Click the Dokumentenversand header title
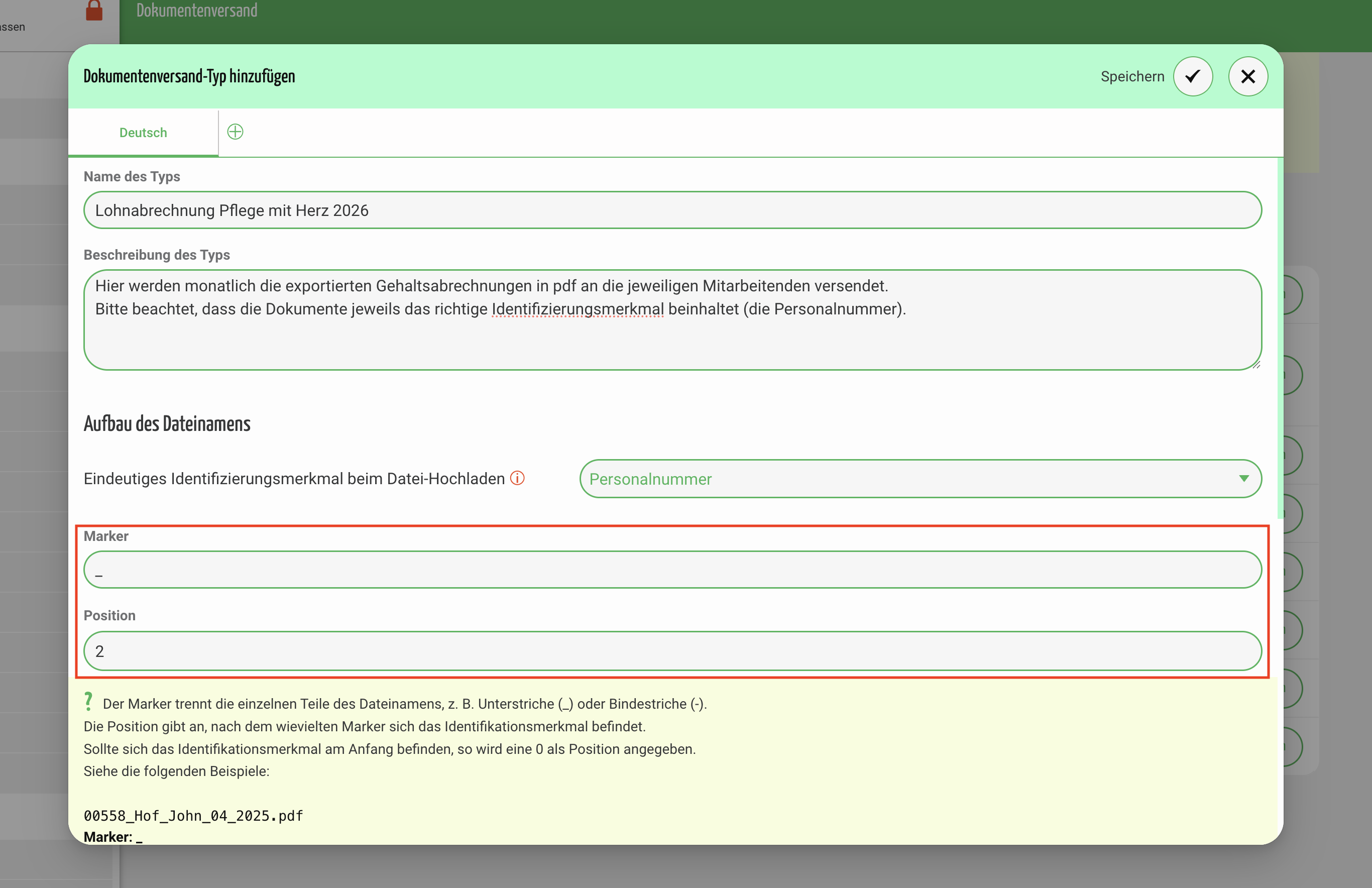 [196, 11]
